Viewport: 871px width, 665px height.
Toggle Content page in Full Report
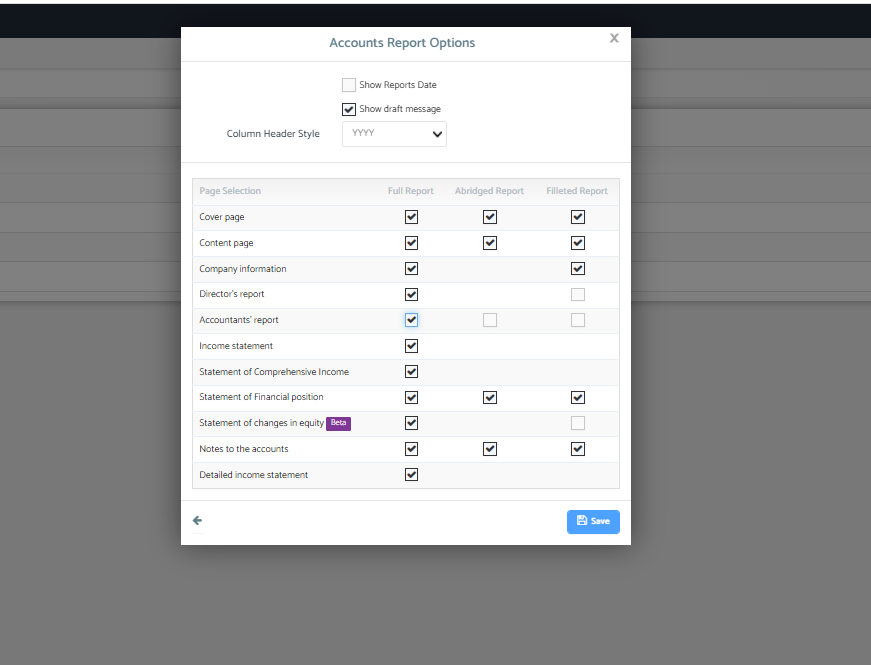pyautogui.click(x=411, y=243)
